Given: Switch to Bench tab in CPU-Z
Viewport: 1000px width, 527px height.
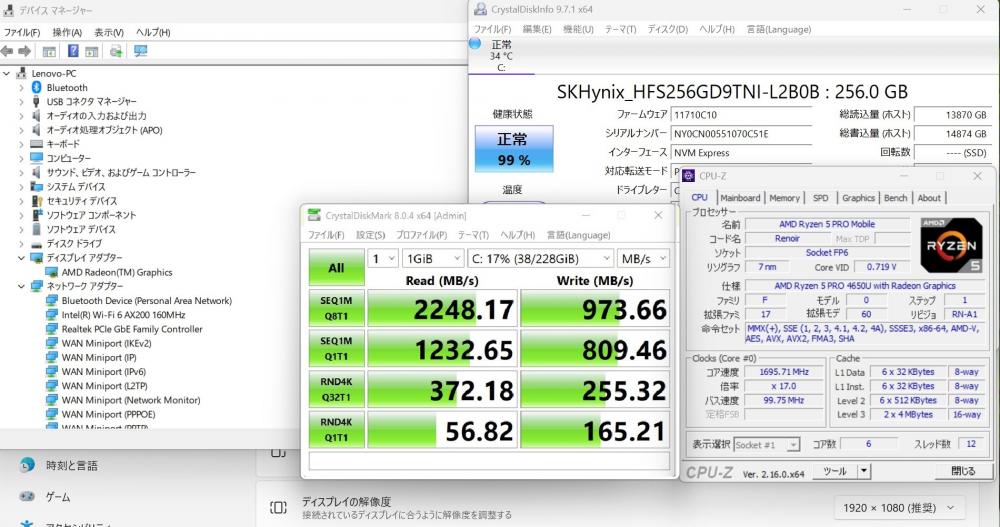Looking at the screenshot, I should 895,198.
